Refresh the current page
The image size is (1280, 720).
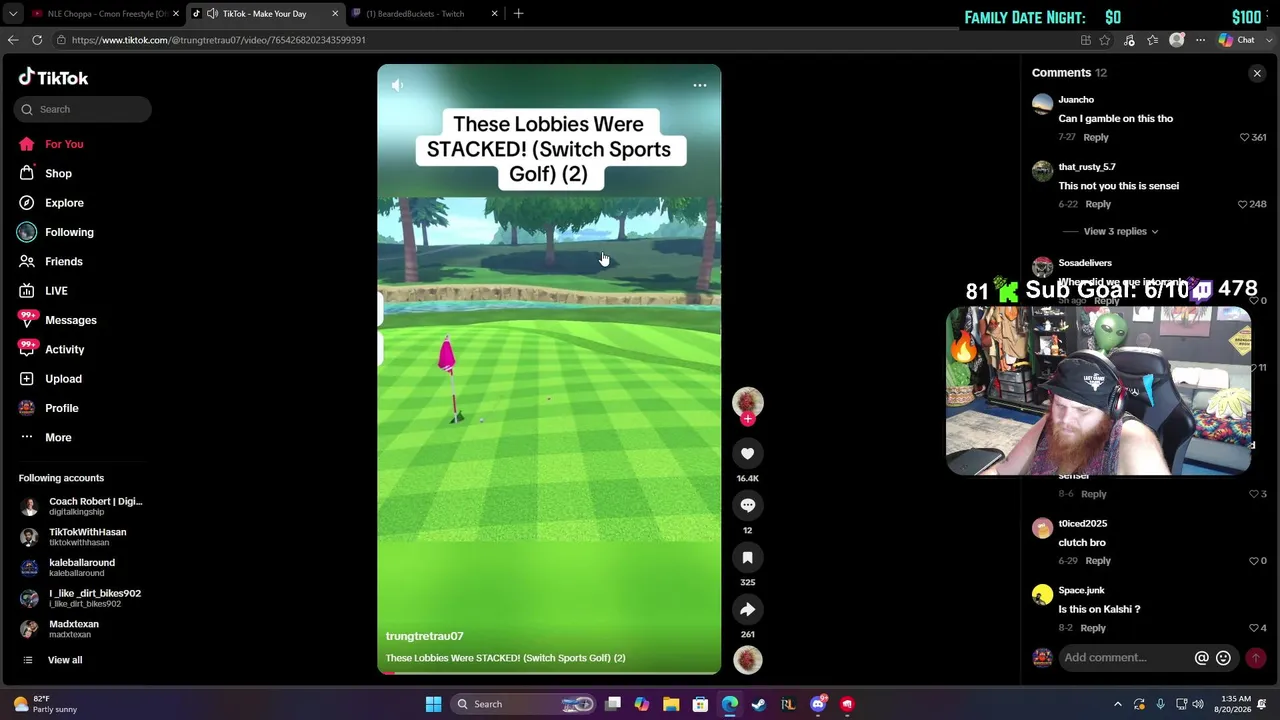[37, 40]
